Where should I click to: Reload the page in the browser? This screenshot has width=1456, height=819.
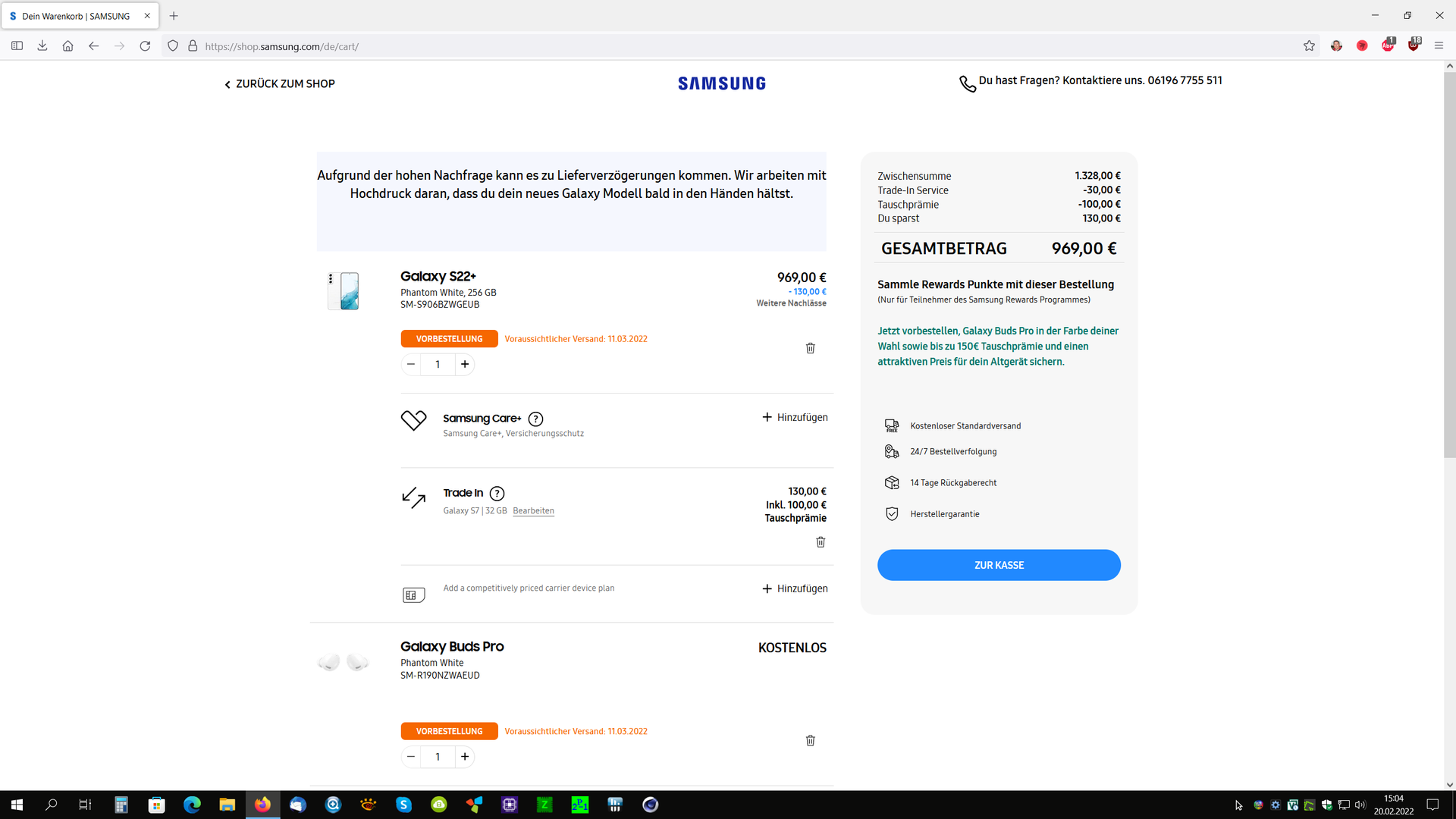click(x=145, y=46)
